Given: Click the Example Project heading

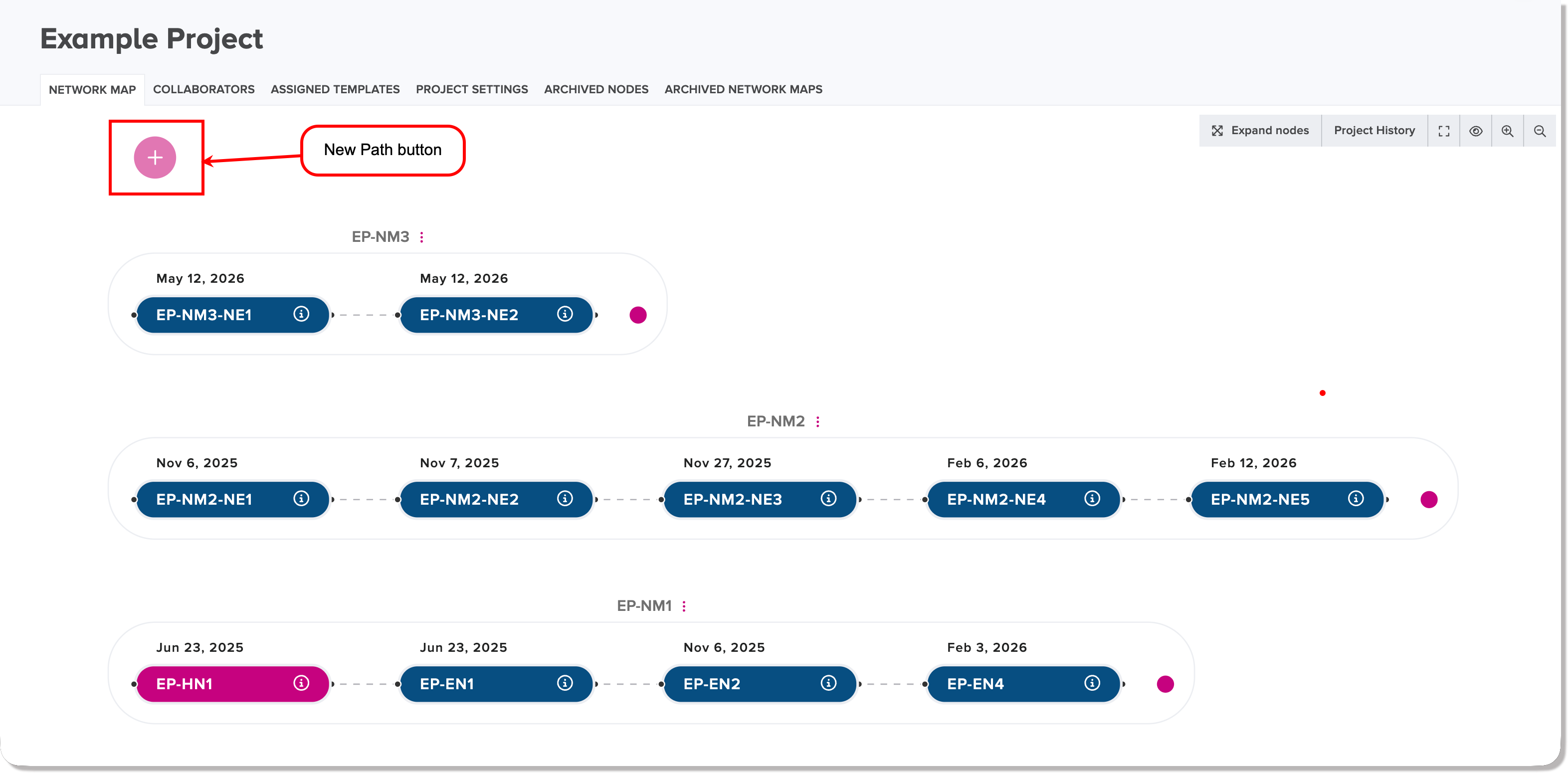Looking at the screenshot, I should coord(152,39).
